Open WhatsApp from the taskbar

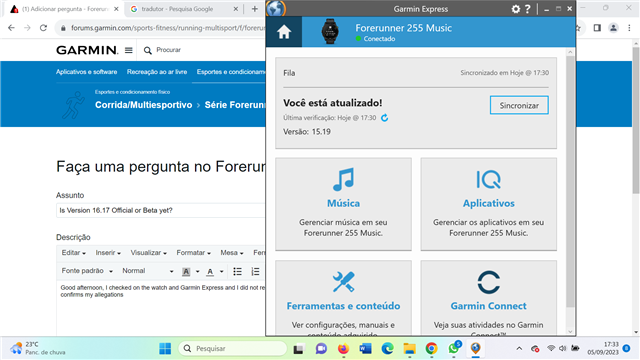pos(453,349)
